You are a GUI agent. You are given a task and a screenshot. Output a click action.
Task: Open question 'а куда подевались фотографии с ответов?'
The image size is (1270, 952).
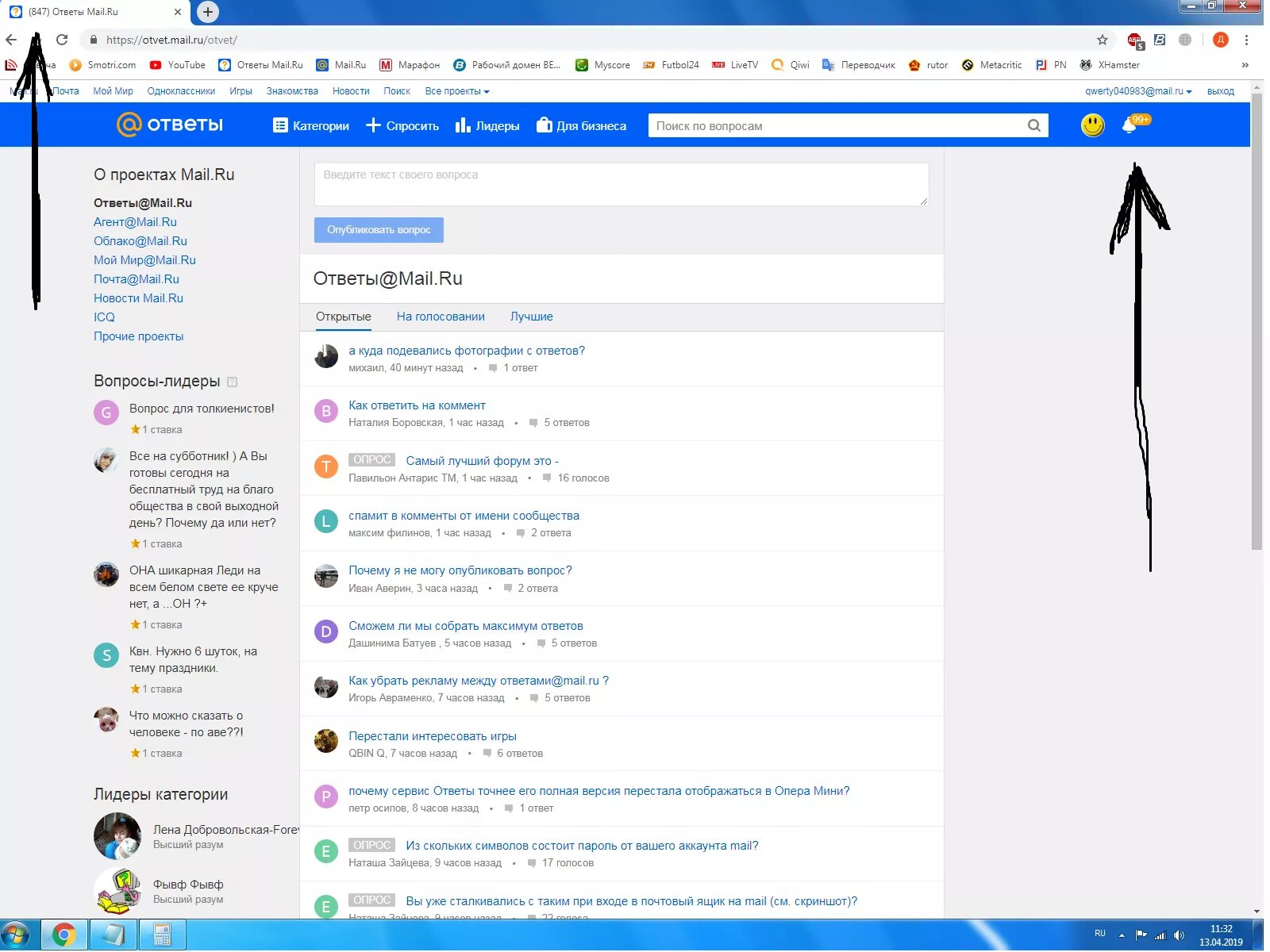point(467,351)
